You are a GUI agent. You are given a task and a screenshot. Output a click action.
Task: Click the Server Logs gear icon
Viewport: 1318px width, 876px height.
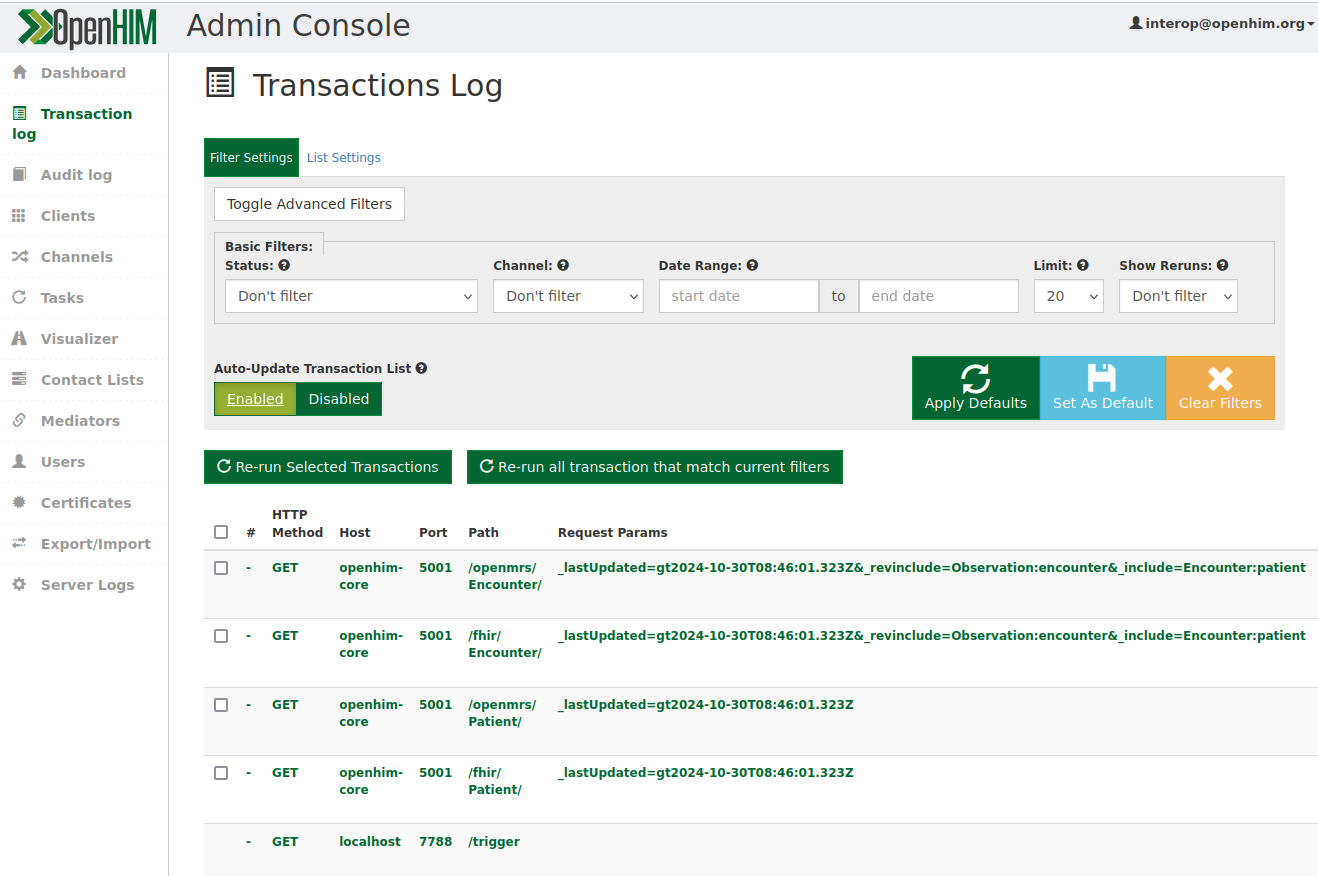(x=19, y=585)
